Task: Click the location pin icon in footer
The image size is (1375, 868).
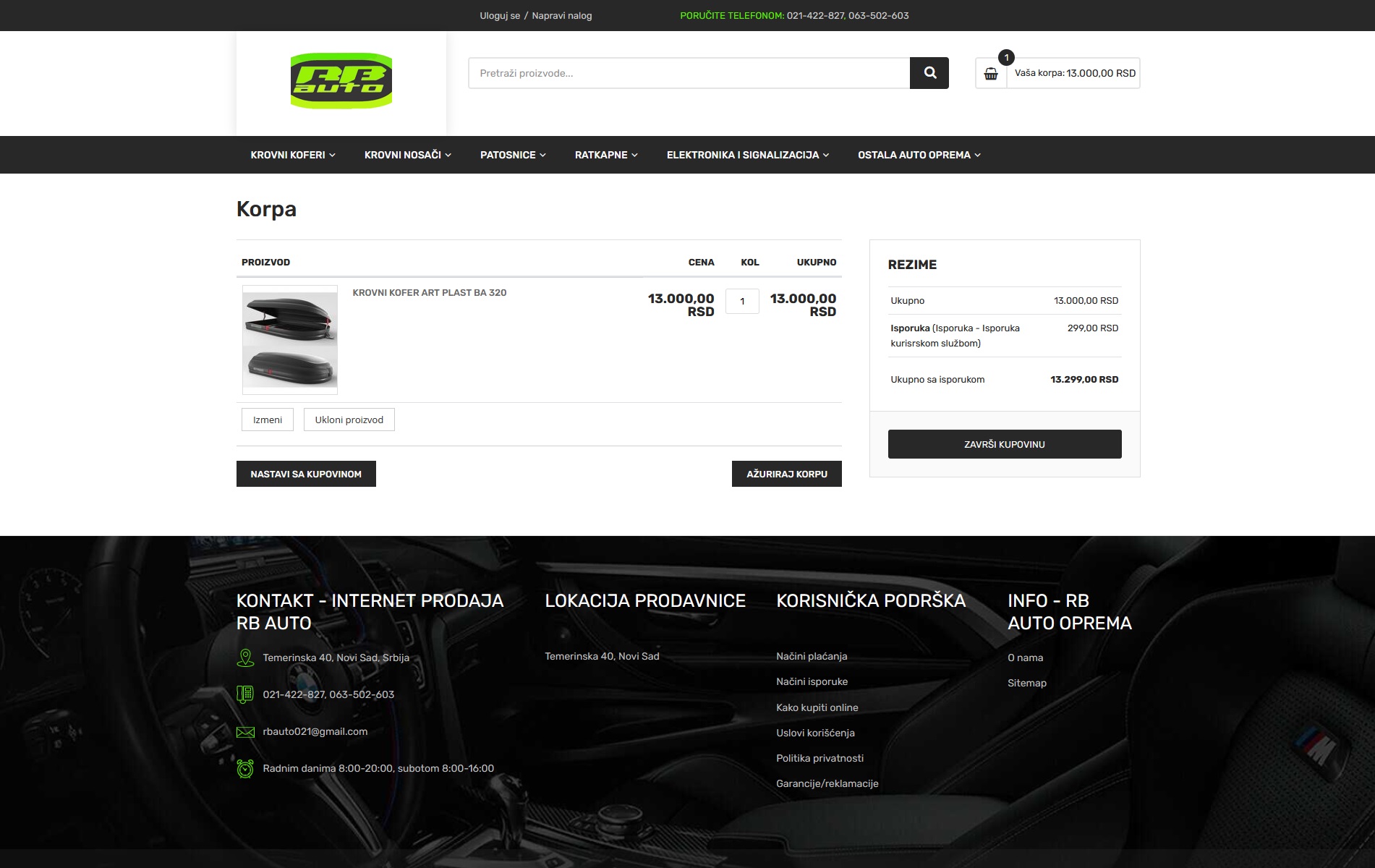Action: (x=245, y=658)
